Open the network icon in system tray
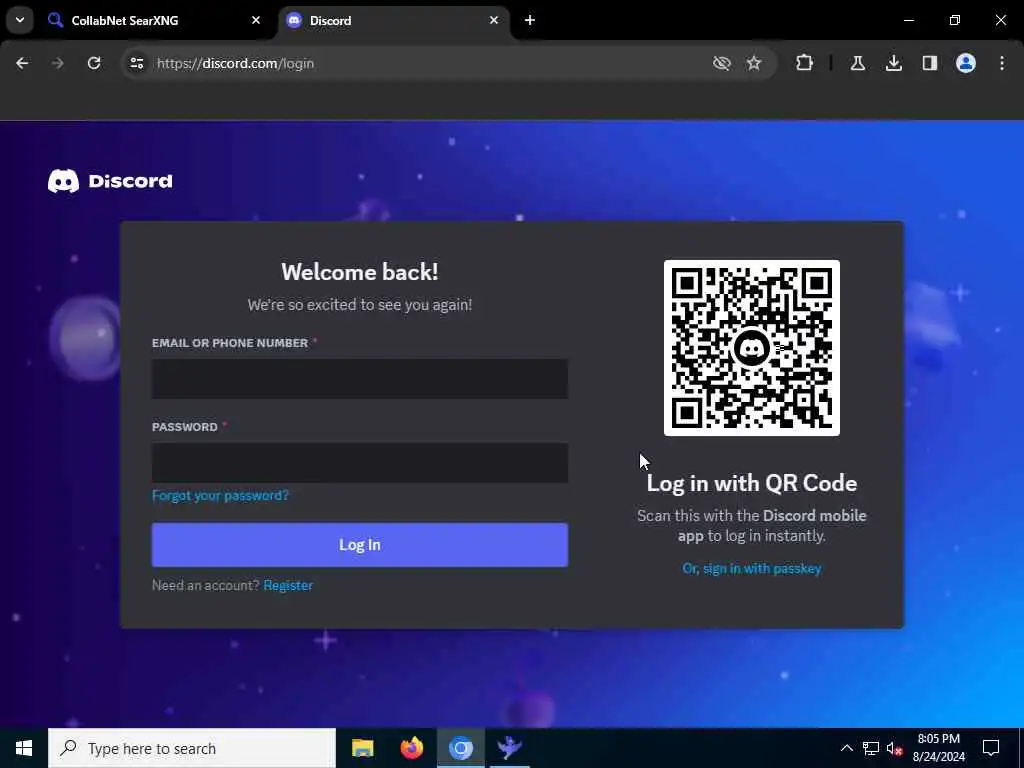Image resolution: width=1024 pixels, height=768 pixels. pyautogui.click(x=871, y=748)
